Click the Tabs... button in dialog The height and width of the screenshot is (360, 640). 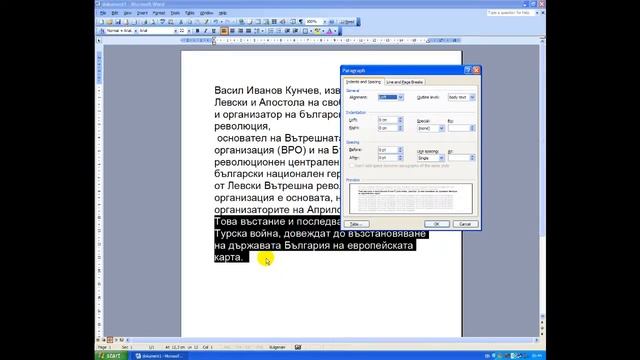(x=356, y=224)
